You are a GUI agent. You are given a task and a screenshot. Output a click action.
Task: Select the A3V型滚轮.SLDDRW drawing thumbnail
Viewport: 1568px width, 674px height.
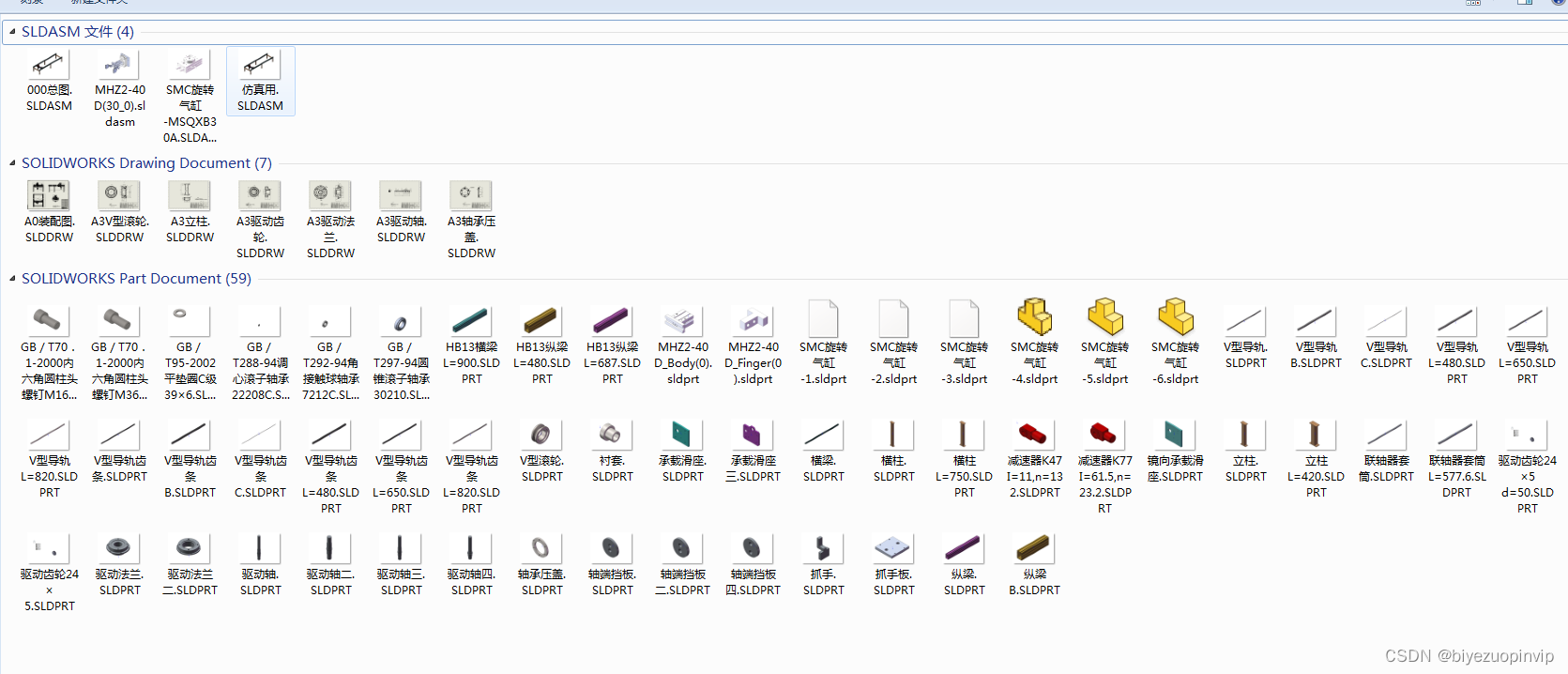pos(119,195)
